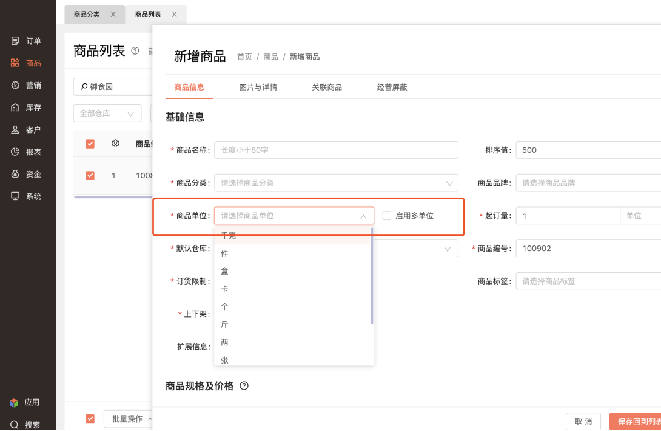Viewport: 661px width, 431px height.
Task: Collapse the 商品单位 dropdown
Action: pyautogui.click(x=361, y=215)
